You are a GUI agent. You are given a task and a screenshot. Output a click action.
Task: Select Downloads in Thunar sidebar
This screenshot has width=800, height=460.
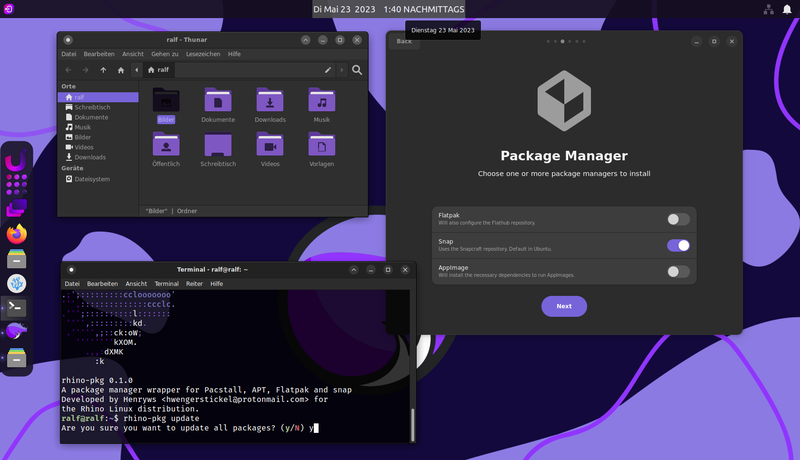tap(98, 157)
